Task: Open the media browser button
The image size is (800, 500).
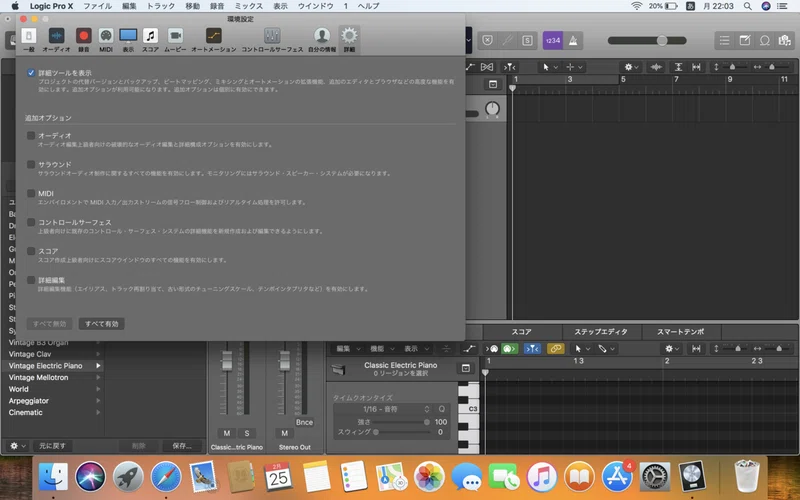Action: (785, 40)
